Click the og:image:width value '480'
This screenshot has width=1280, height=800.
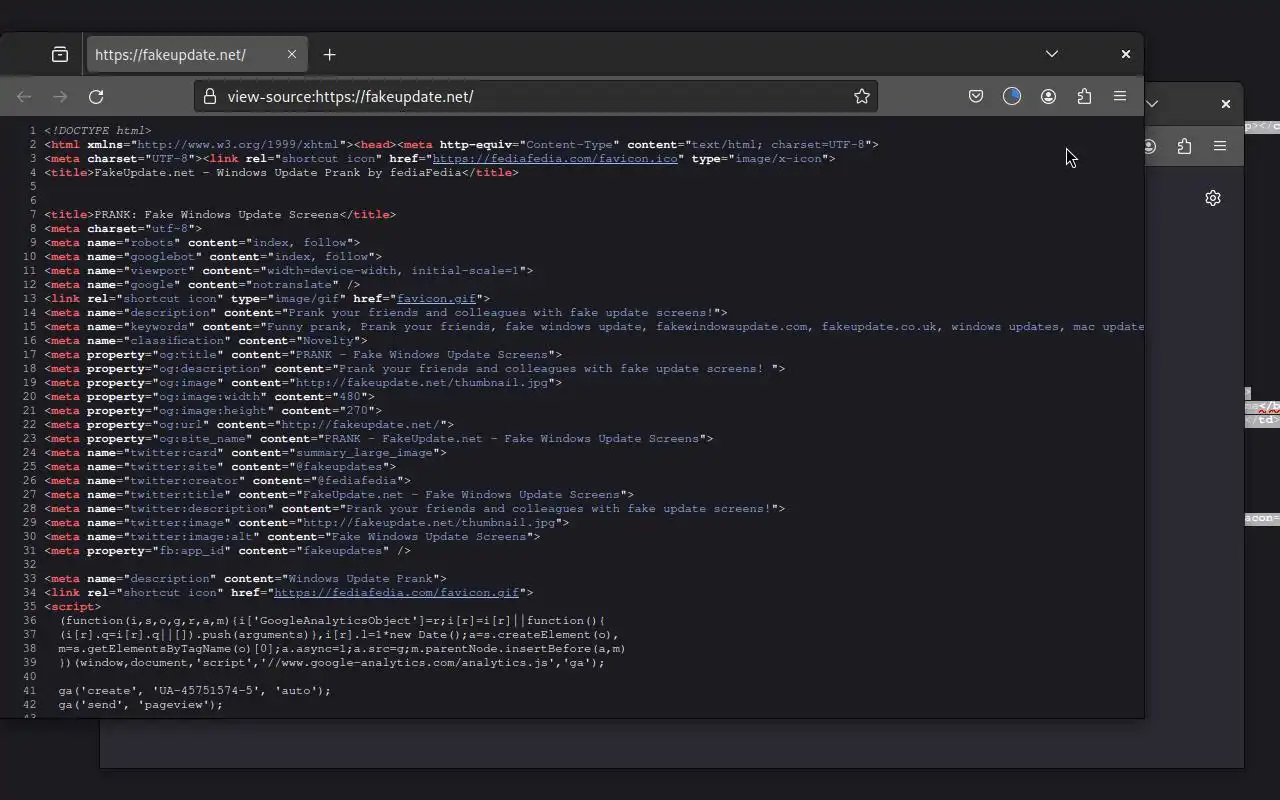(350, 396)
